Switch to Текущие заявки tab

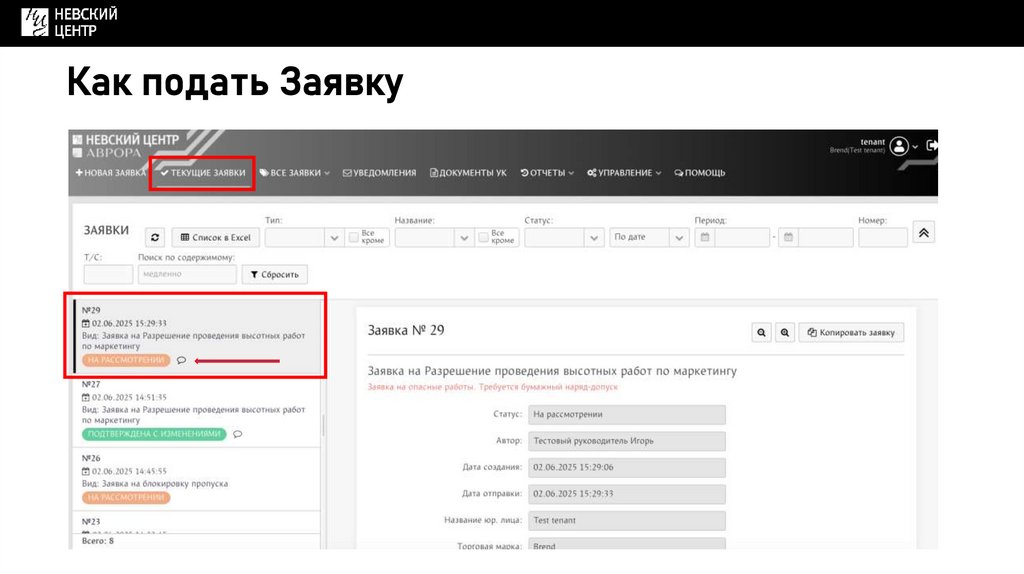(203, 173)
